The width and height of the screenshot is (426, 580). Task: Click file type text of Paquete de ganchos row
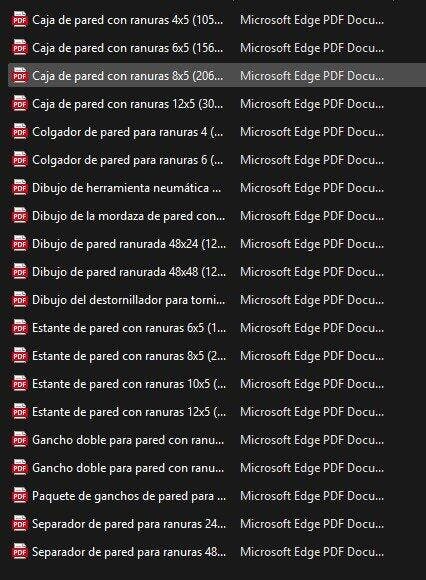[x=312, y=496]
